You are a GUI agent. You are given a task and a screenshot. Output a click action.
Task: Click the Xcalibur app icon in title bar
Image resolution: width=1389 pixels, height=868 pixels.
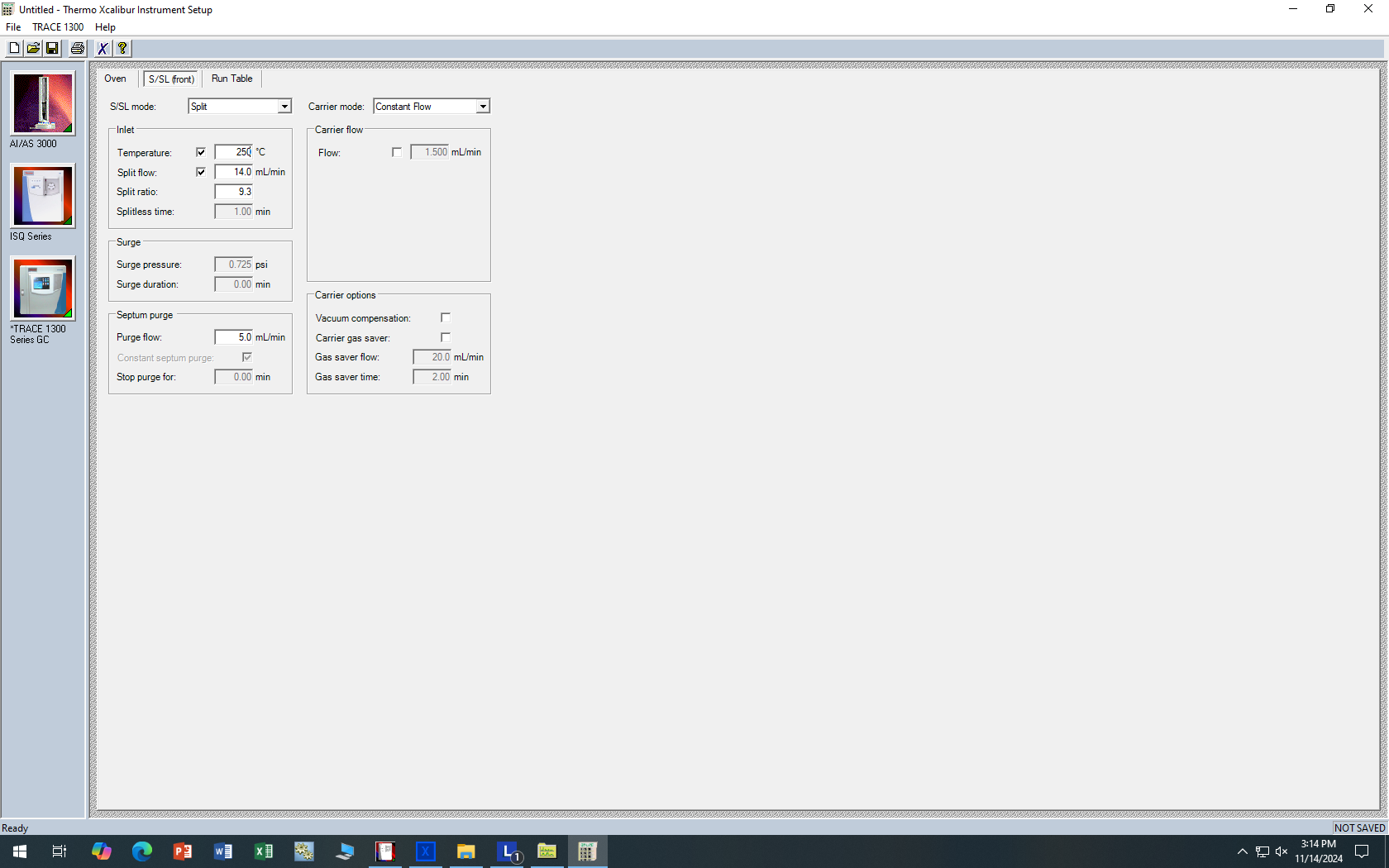coord(8,9)
